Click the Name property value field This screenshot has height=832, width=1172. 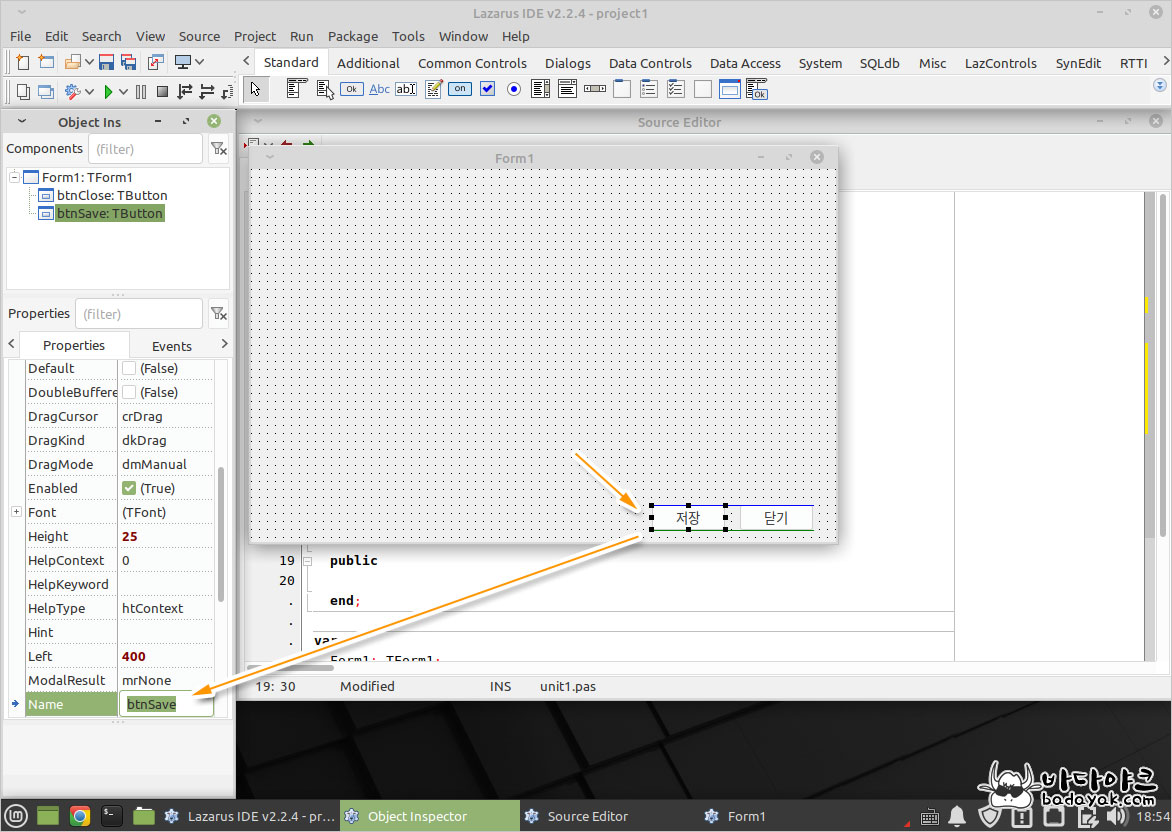pos(166,704)
